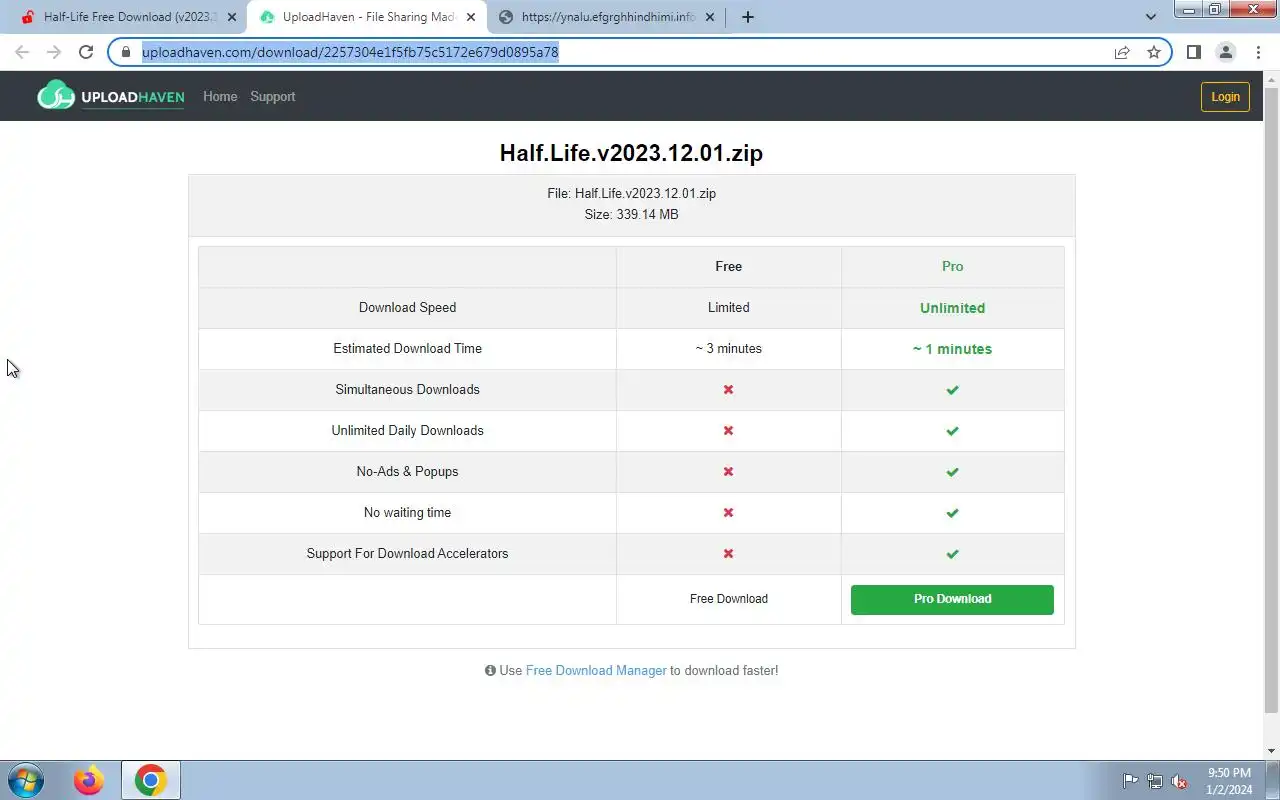
Task: Open the tab search dropdown arrow
Action: coord(1151,16)
